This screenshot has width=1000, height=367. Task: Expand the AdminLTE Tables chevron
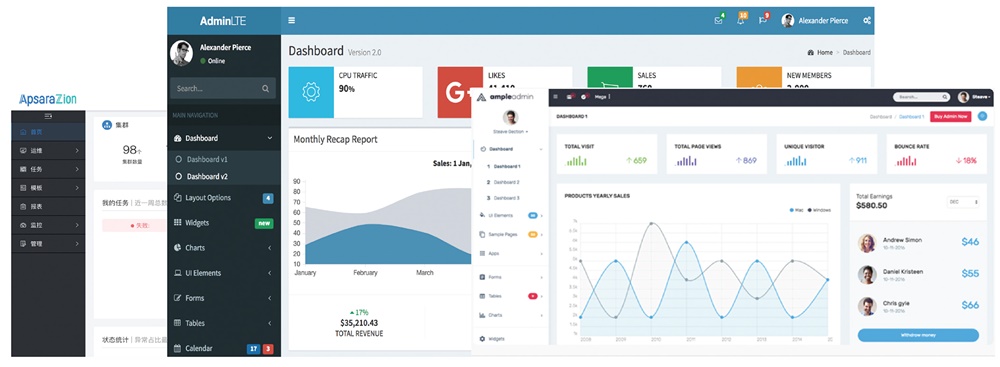[270, 324]
